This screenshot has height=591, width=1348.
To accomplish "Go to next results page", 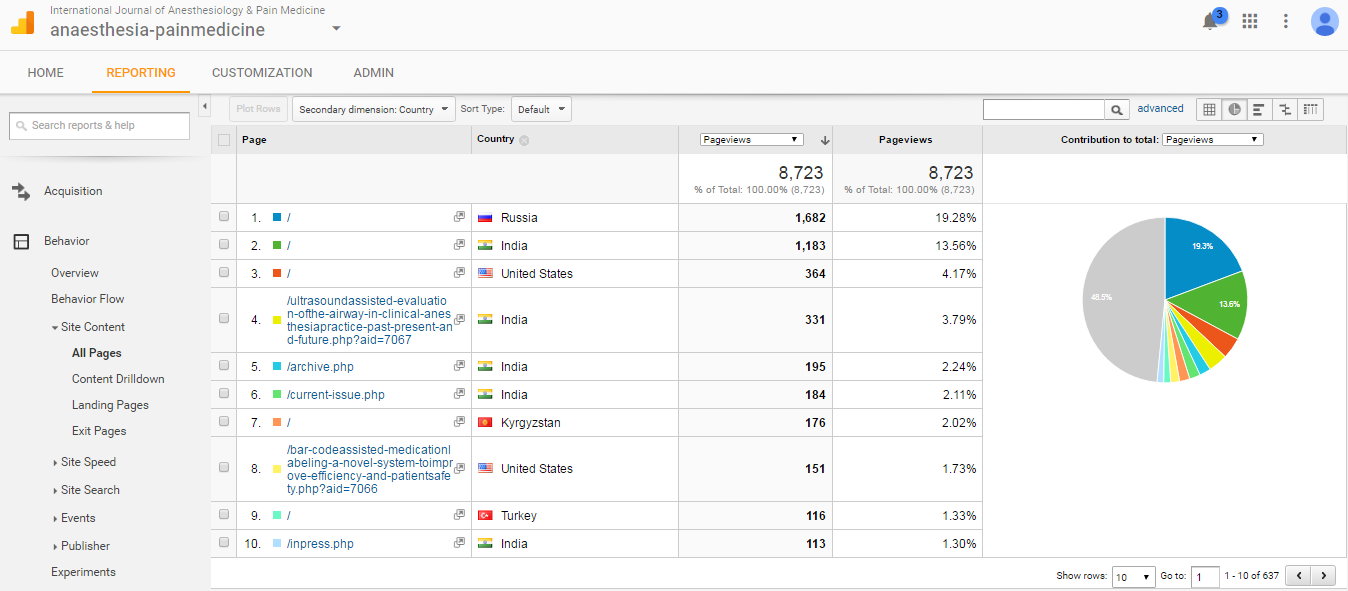I will [x=1324, y=576].
